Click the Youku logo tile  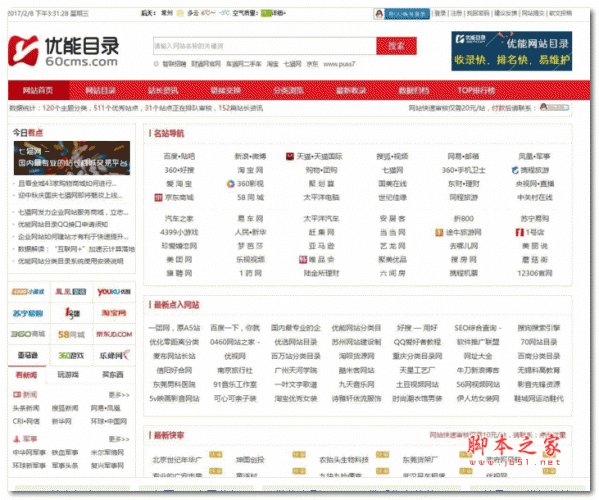coord(114,292)
